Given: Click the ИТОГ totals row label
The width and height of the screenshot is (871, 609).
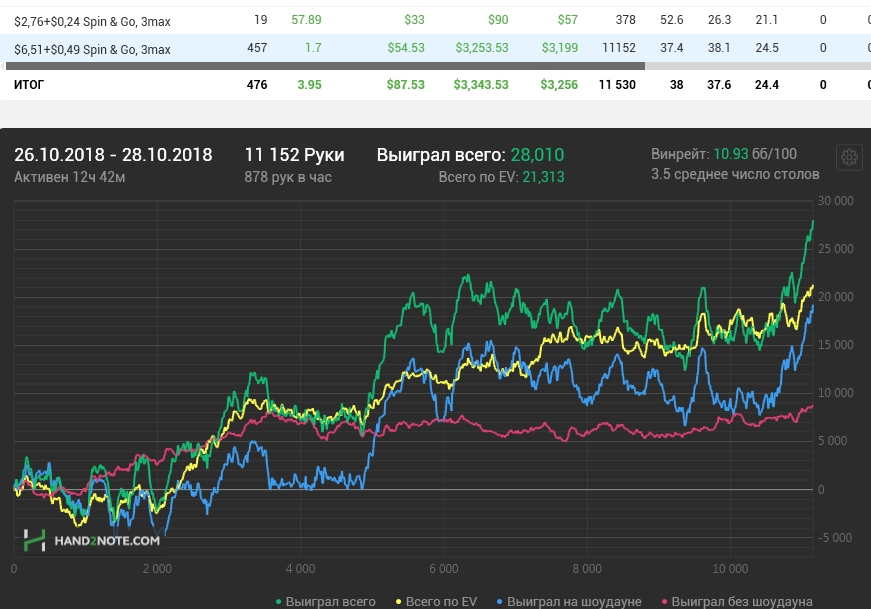Looking at the screenshot, I should (29, 85).
